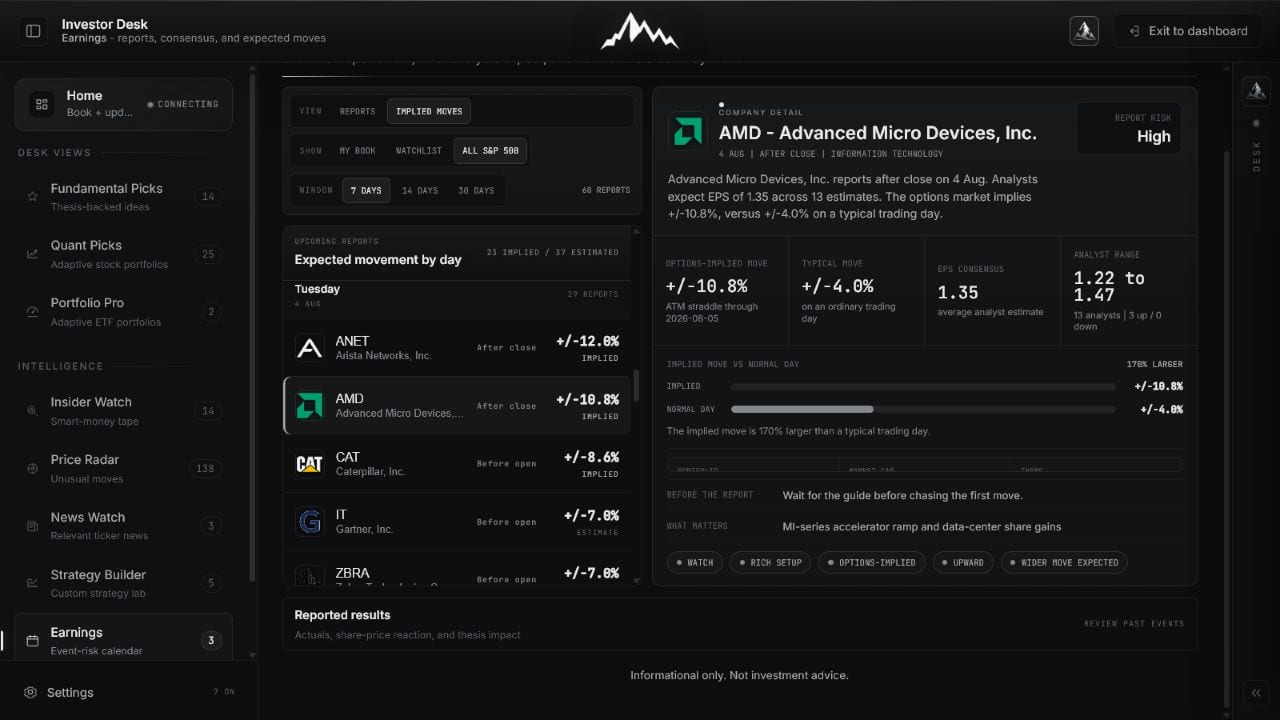Click the Rich Setup tag chip
Image resolution: width=1280 pixels, height=720 pixels.
pyautogui.click(x=770, y=562)
